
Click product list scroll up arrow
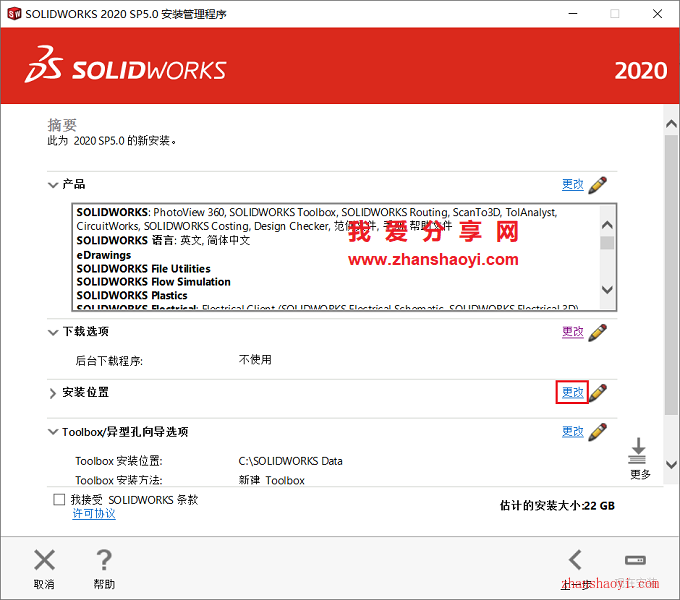click(607, 225)
